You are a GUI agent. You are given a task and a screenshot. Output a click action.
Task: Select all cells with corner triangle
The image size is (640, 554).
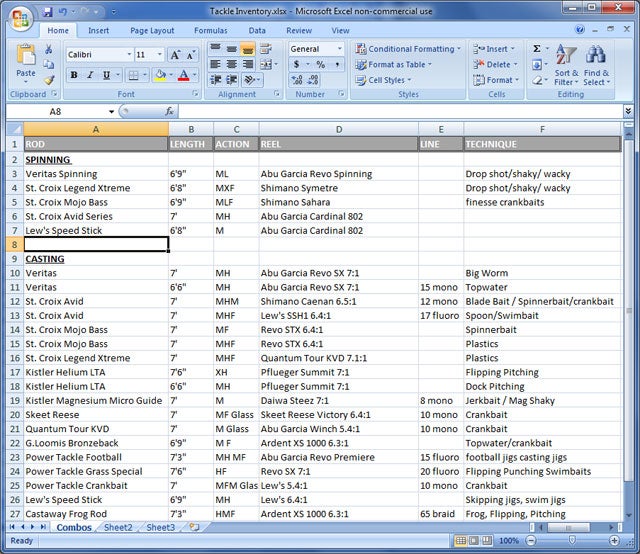tap(15, 129)
